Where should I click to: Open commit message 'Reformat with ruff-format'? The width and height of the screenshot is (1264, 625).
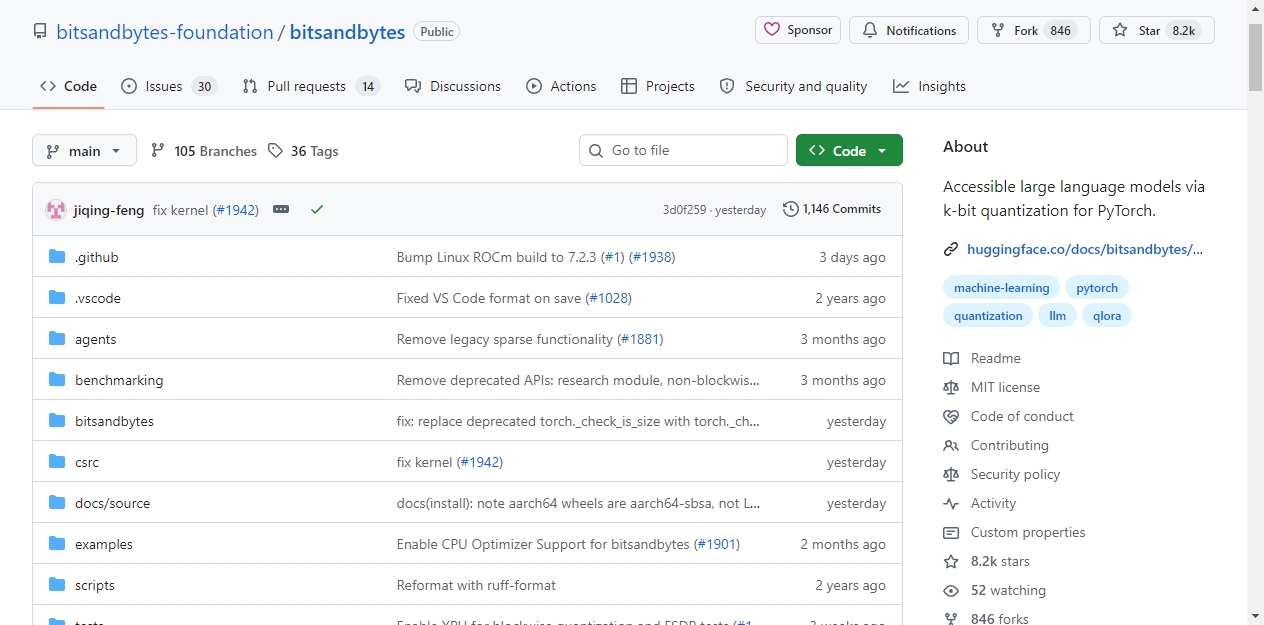476,585
